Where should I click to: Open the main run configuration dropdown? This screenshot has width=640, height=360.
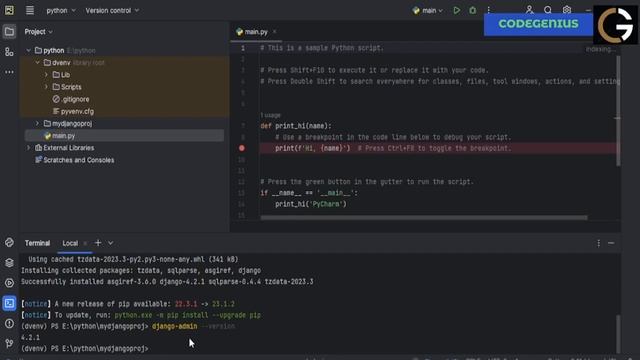(x=428, y=11)
